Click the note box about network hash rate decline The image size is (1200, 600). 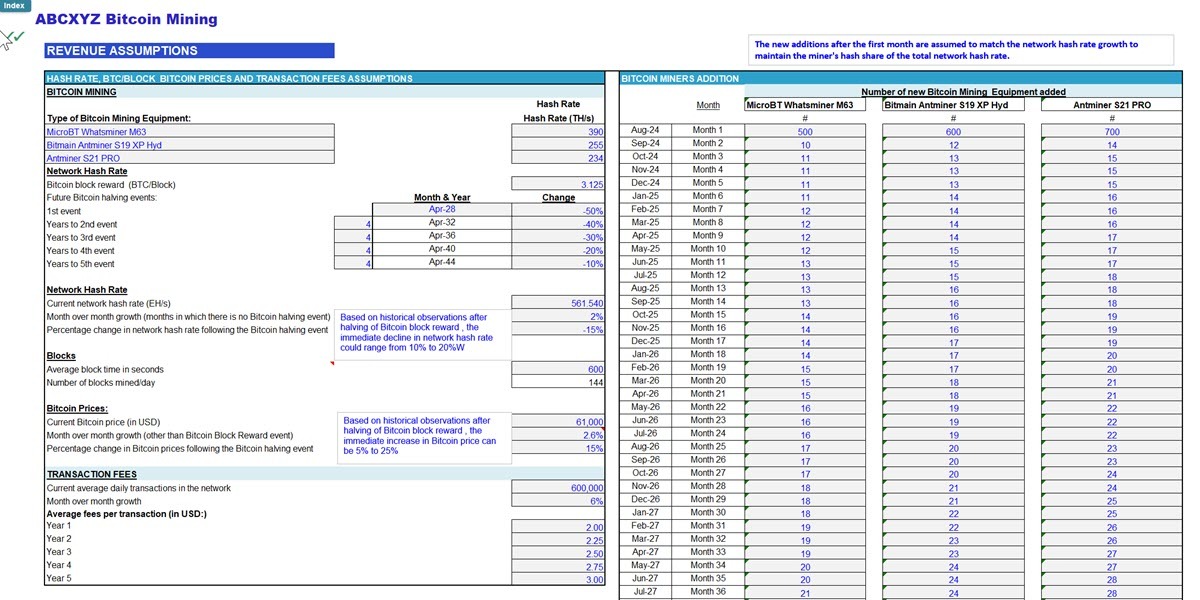422,330
